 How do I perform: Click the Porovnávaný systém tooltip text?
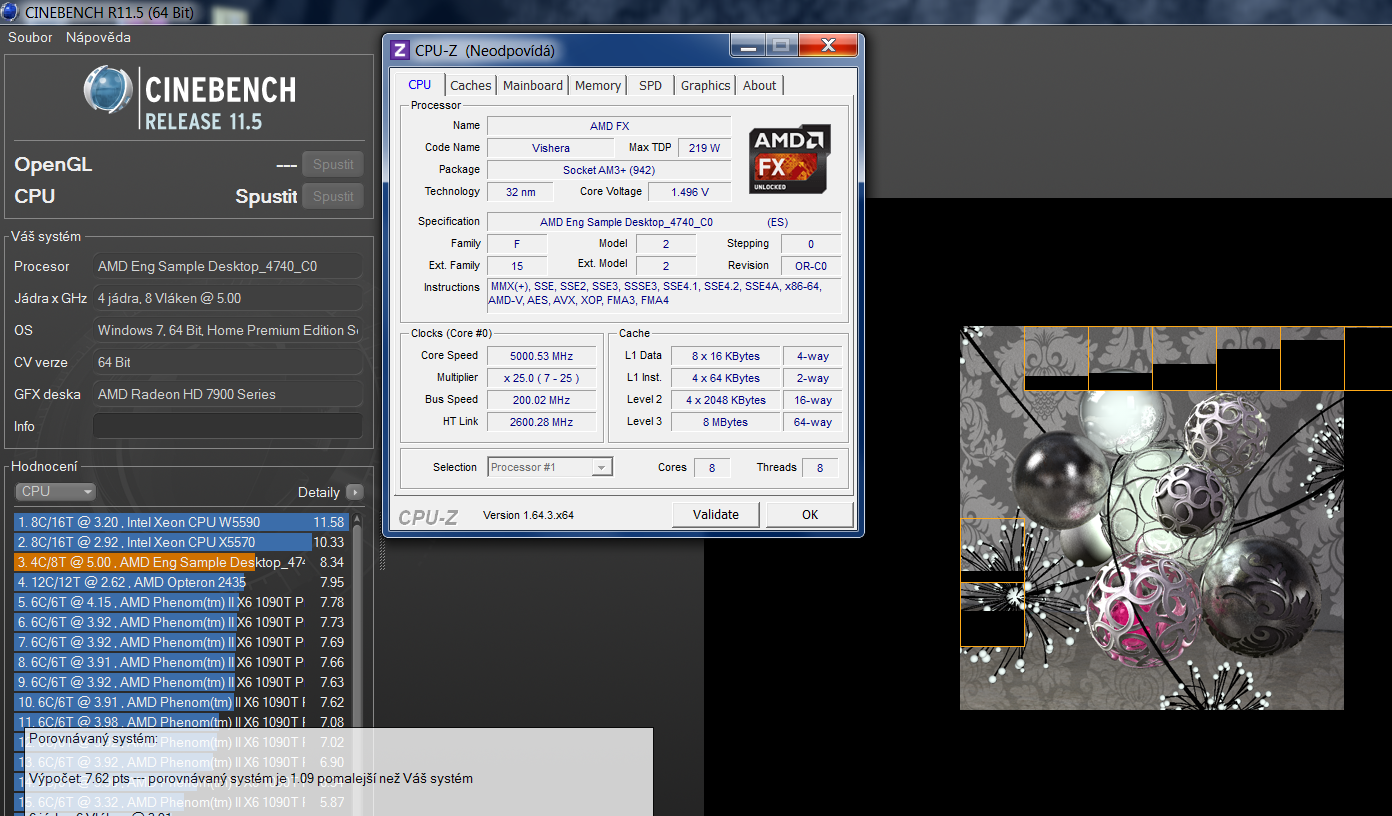93,738
